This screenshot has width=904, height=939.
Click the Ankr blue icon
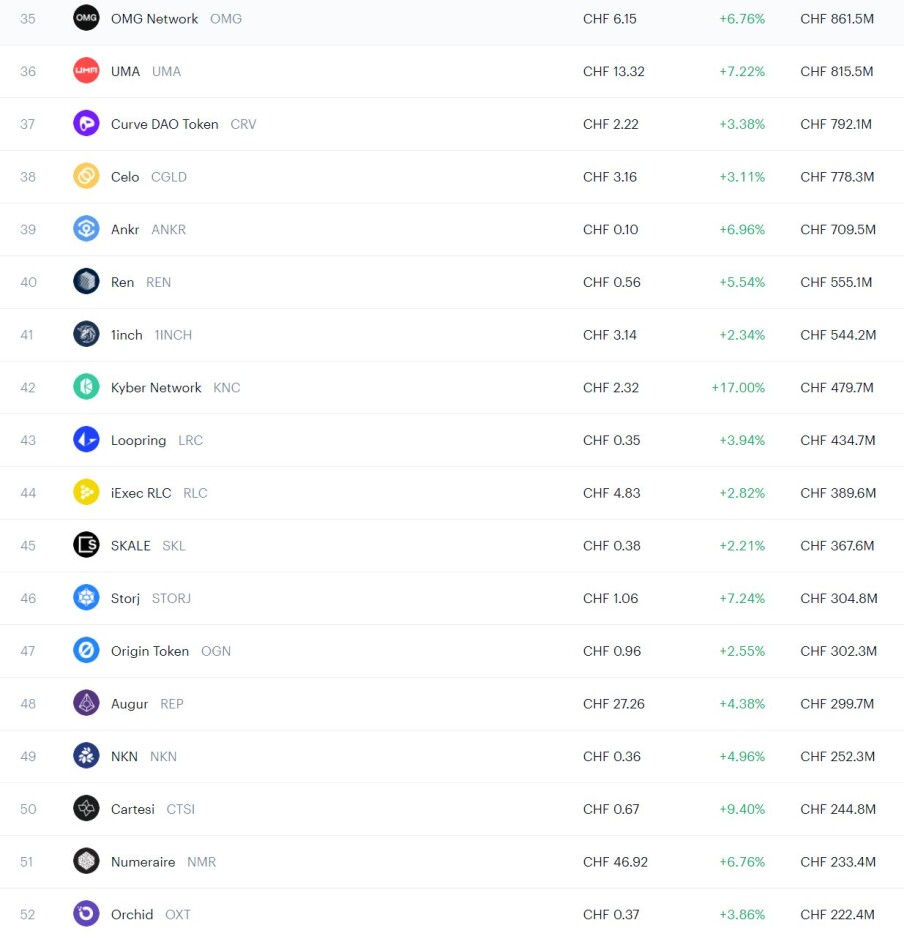click(x=86, y=229)
